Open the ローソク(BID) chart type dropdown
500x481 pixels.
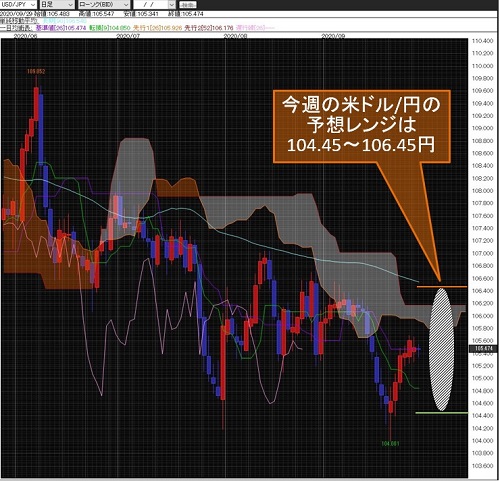click(x=104, y=4)
